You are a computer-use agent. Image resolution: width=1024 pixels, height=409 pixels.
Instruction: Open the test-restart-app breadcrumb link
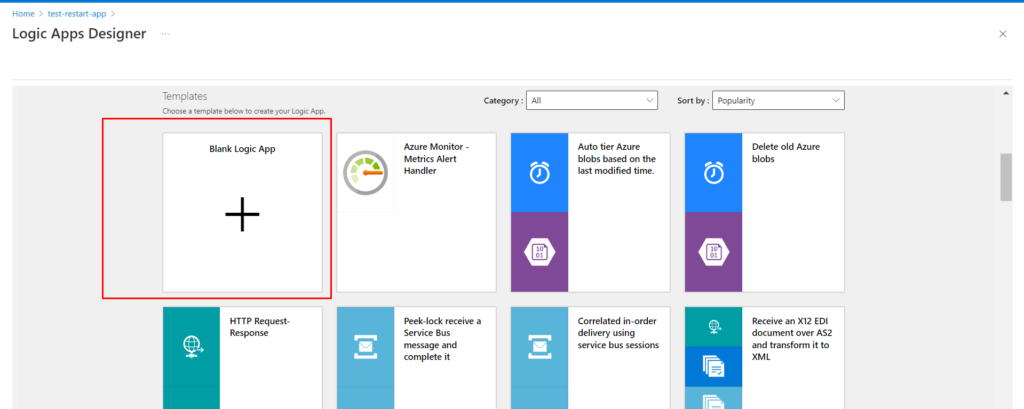pos(77,14)
